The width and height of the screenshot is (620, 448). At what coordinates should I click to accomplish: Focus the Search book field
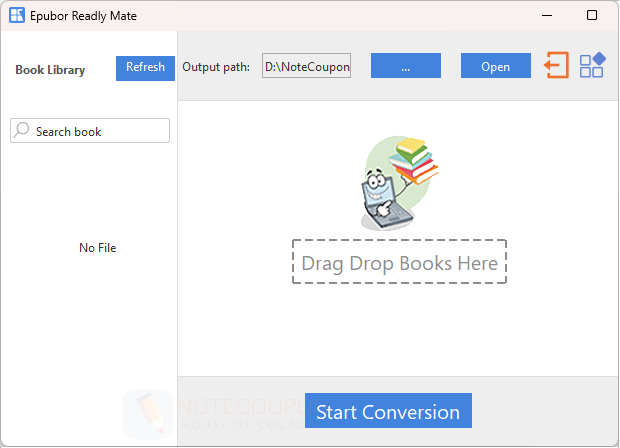[x=90, y=130]
